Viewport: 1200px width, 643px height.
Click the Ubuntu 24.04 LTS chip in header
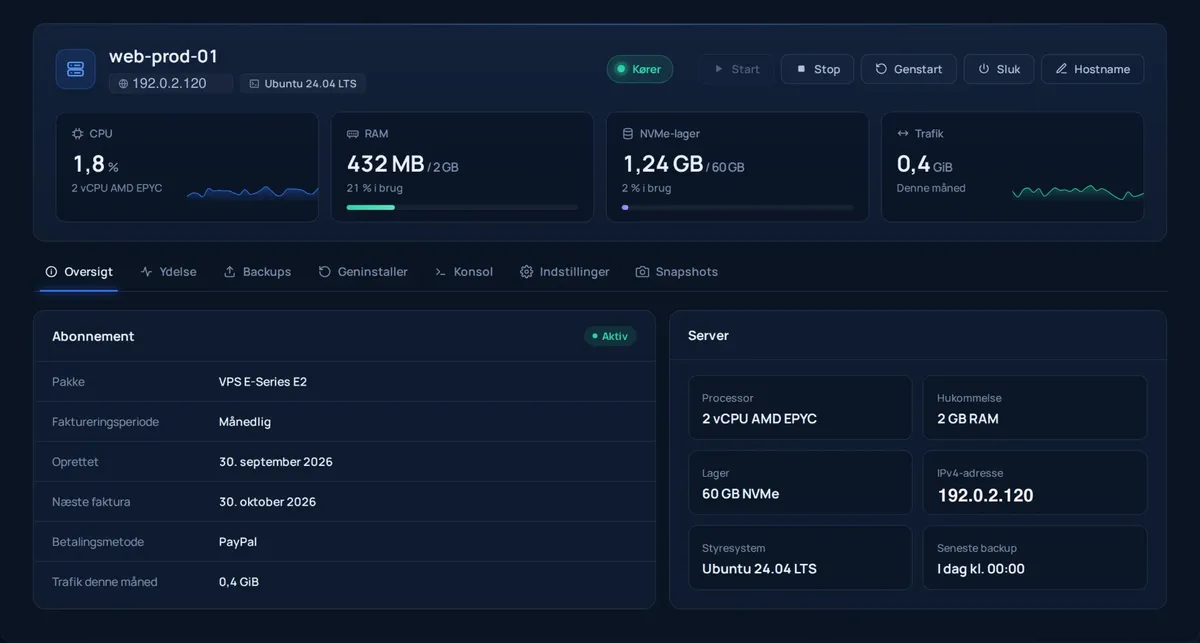[x=303, y=84]
